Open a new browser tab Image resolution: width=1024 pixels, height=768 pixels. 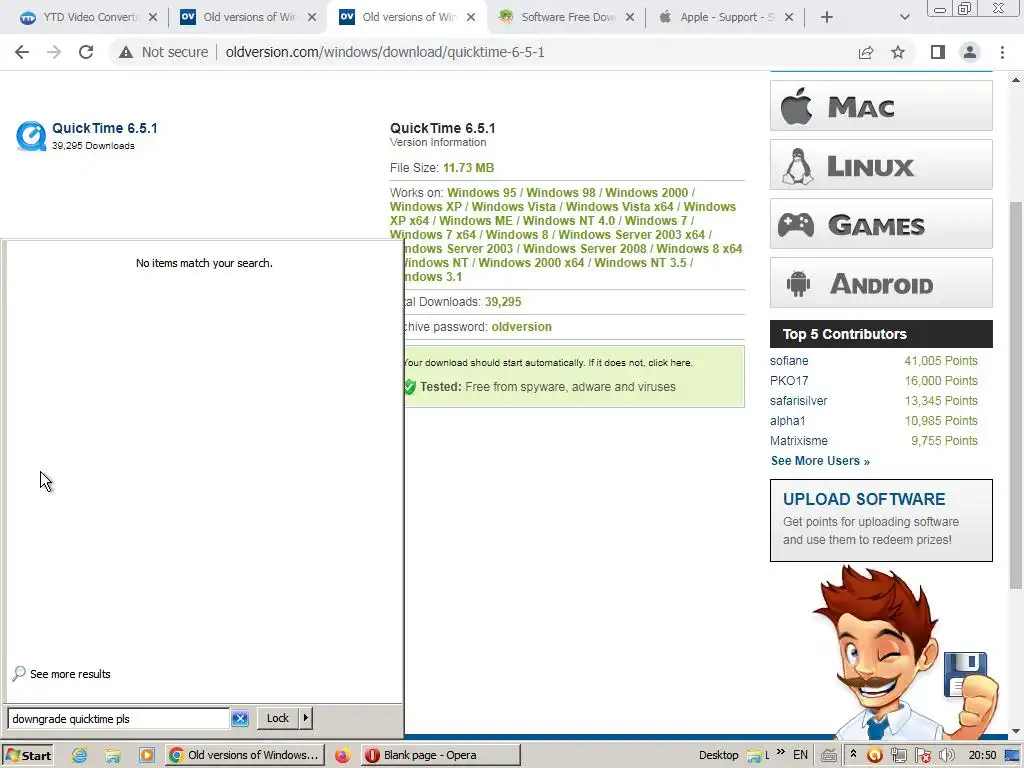pos(827,17)
